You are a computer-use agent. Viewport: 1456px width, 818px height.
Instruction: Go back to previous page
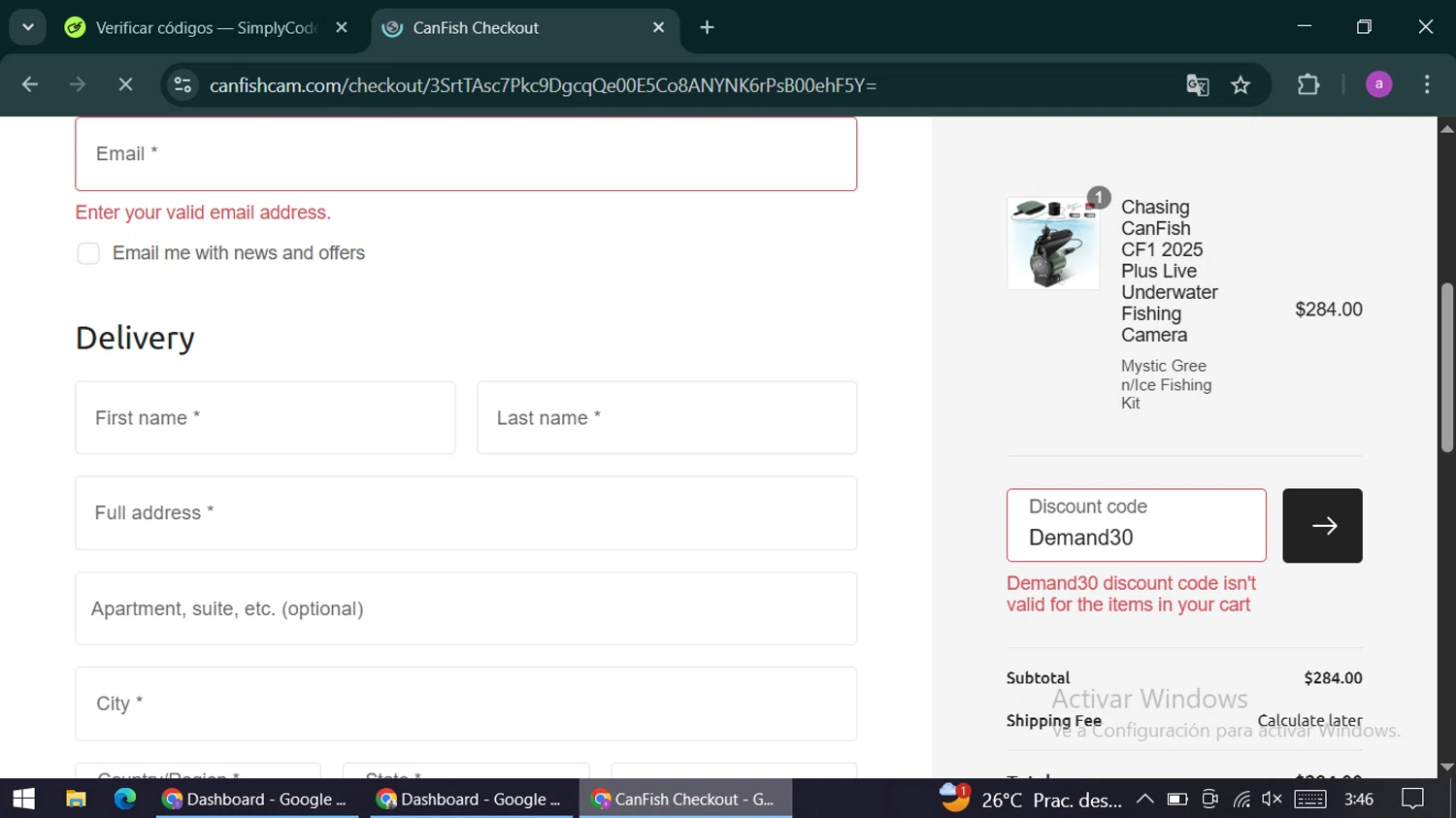pos(30,85)
